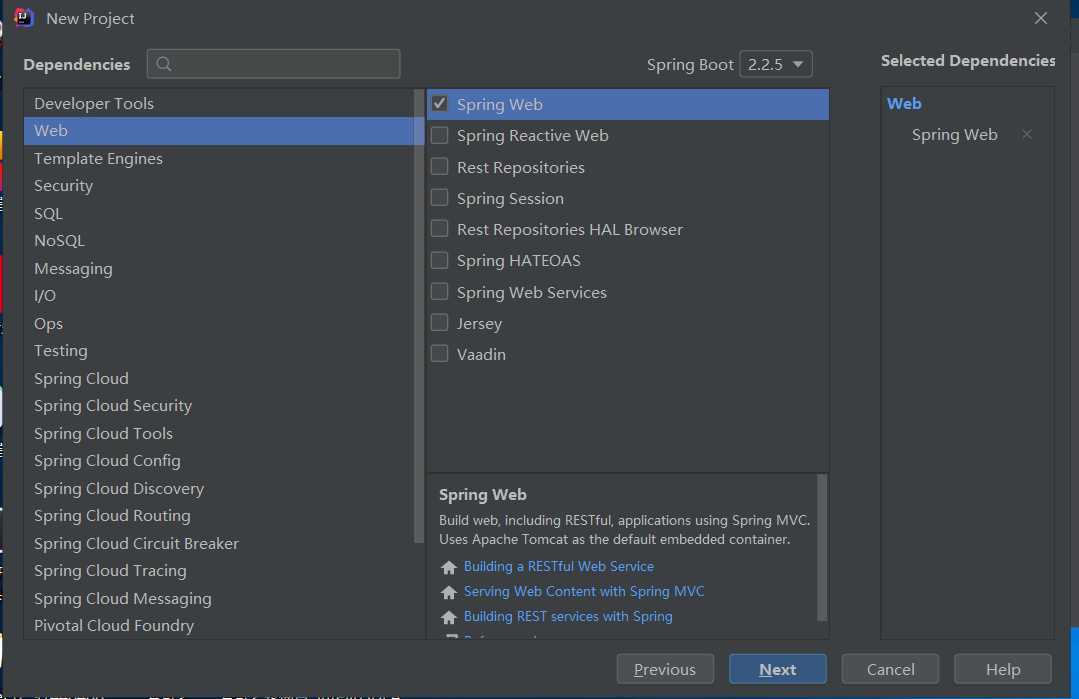Select Spring Cloud Config category

pos(219,461)
